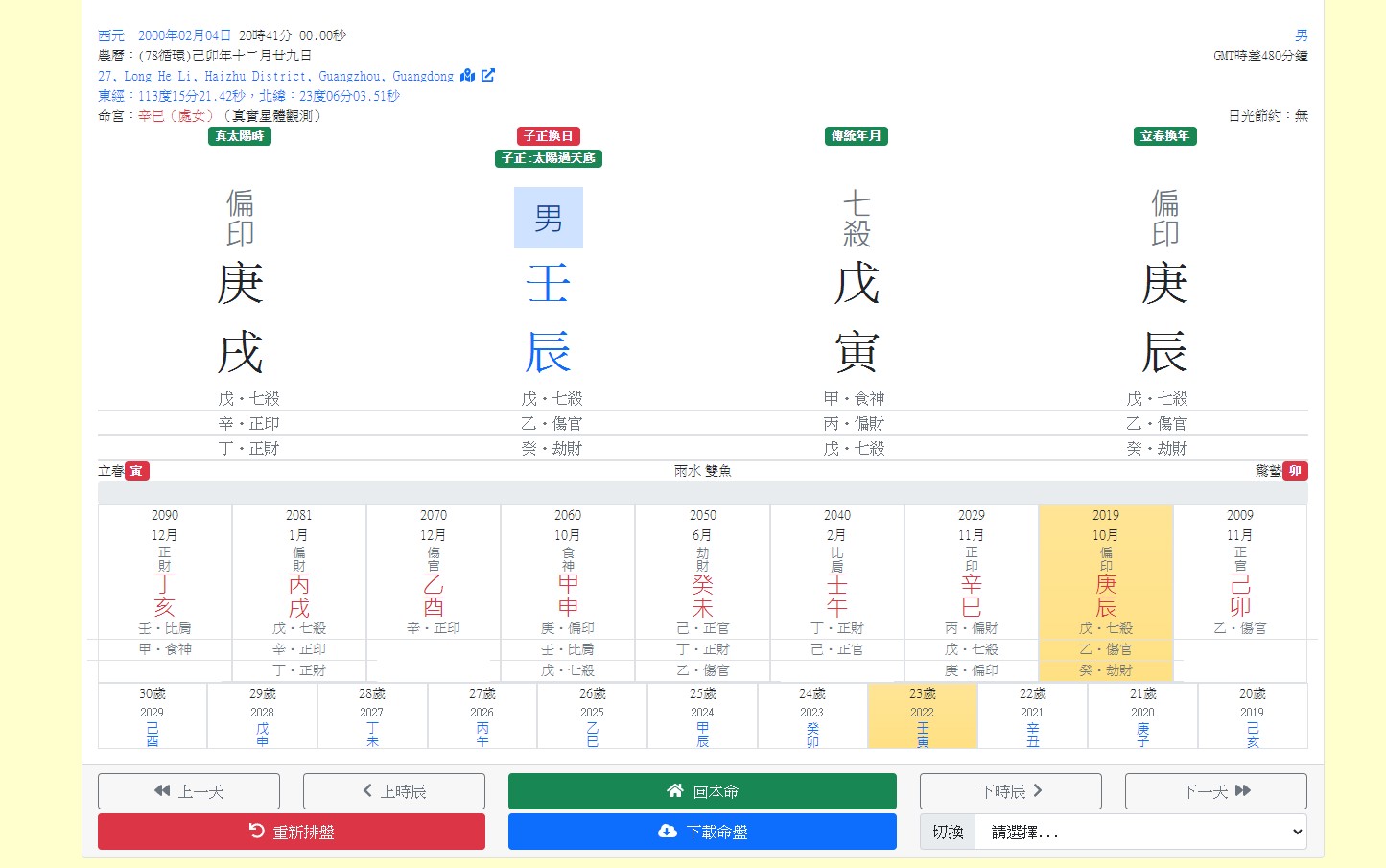Click the 卯 badge next to 驚蟄

pos(1295,471)
